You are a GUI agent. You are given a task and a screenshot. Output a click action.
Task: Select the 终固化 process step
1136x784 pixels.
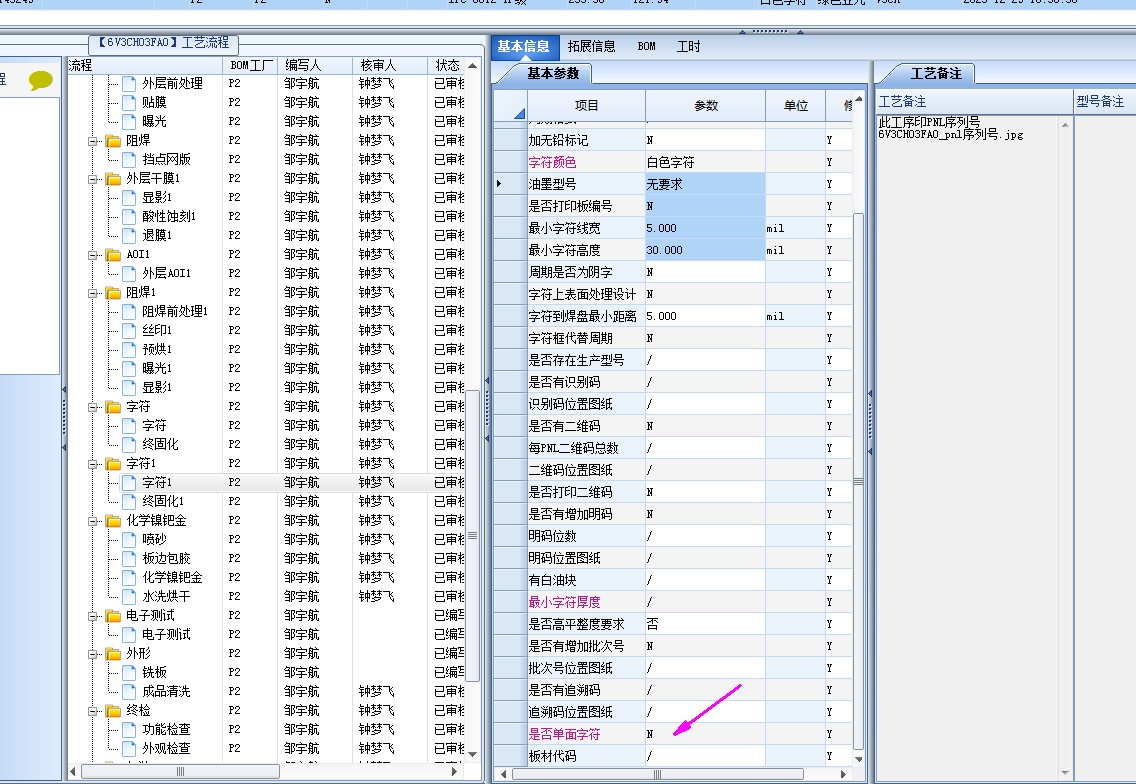coord(160,444)
